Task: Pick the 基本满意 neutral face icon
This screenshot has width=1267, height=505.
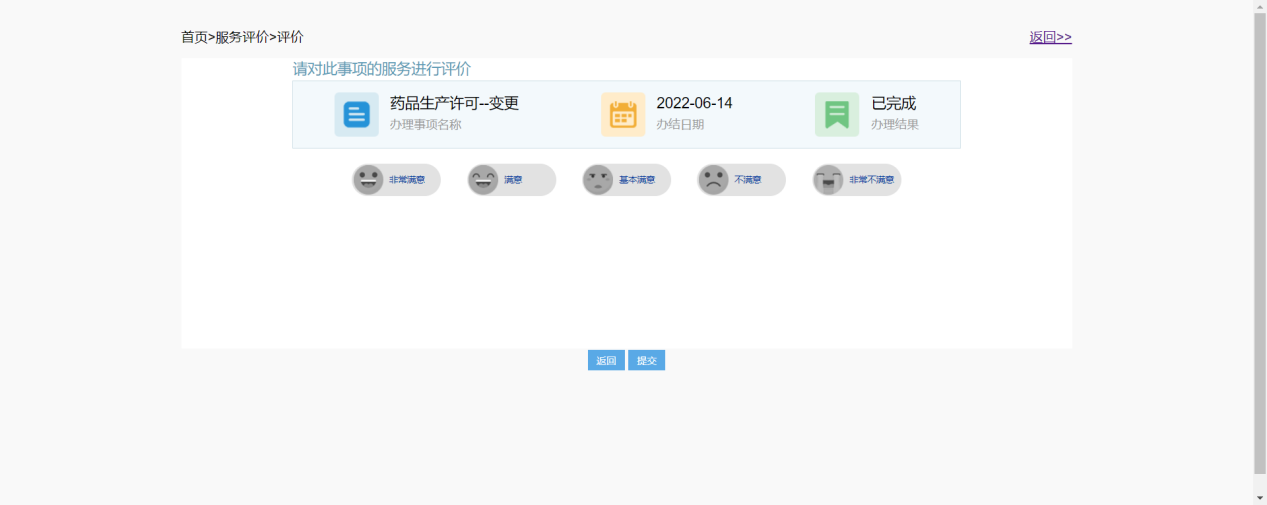Action: (599, 180)
